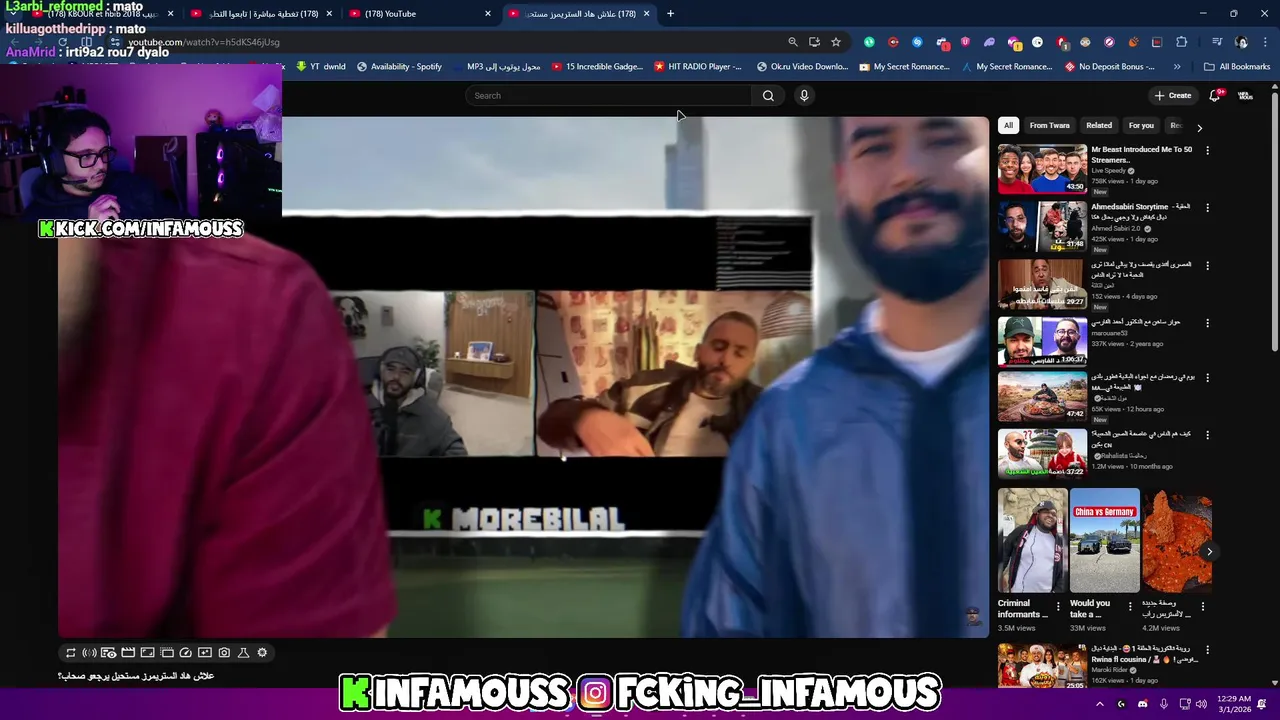Click the speedometer icon under video
The width and height of the screenshot is (1280, 720).
[x=185, y=653]
